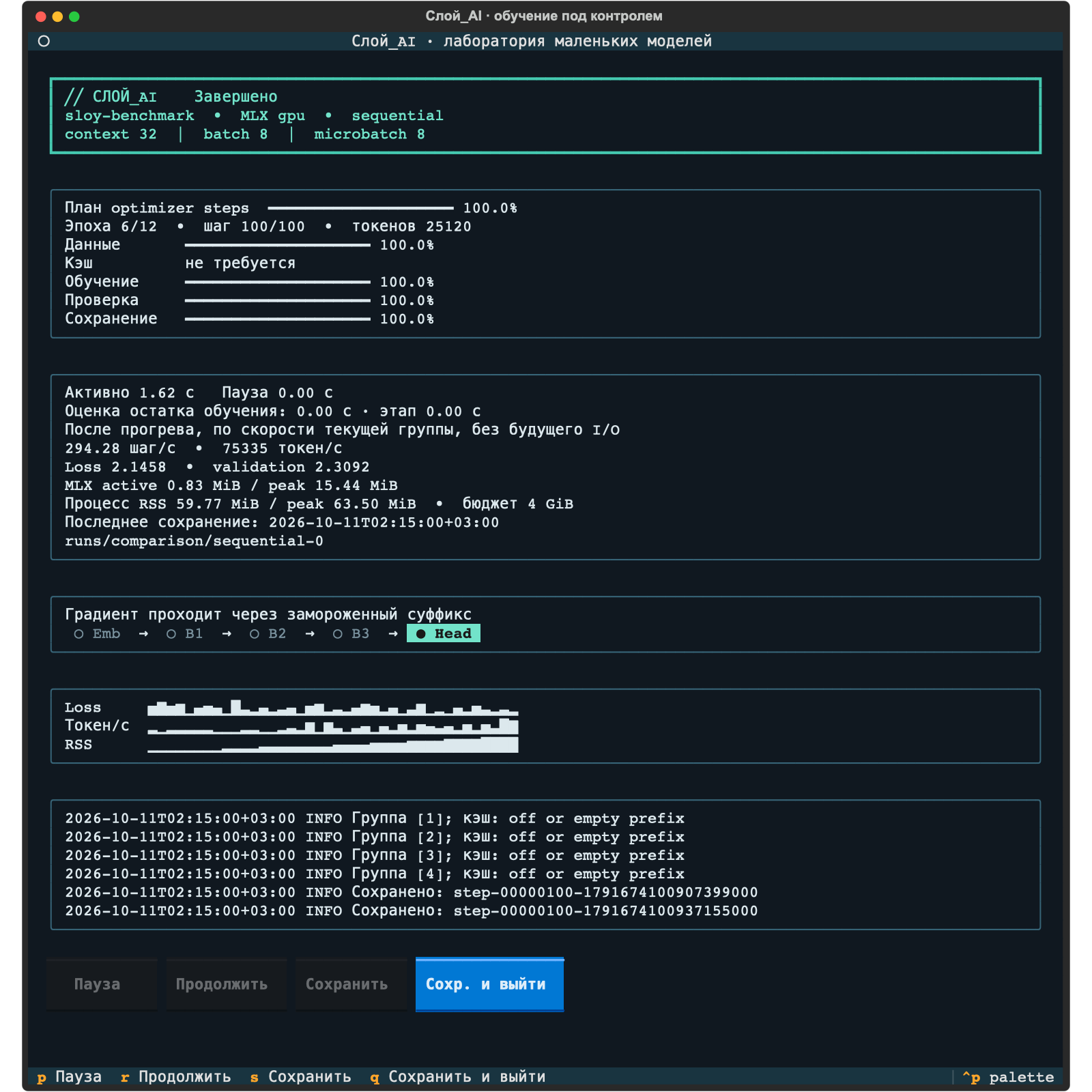Click the sloy-benchmark run name
This screenshot has height=1092, width=1092.
coord(130,115)
